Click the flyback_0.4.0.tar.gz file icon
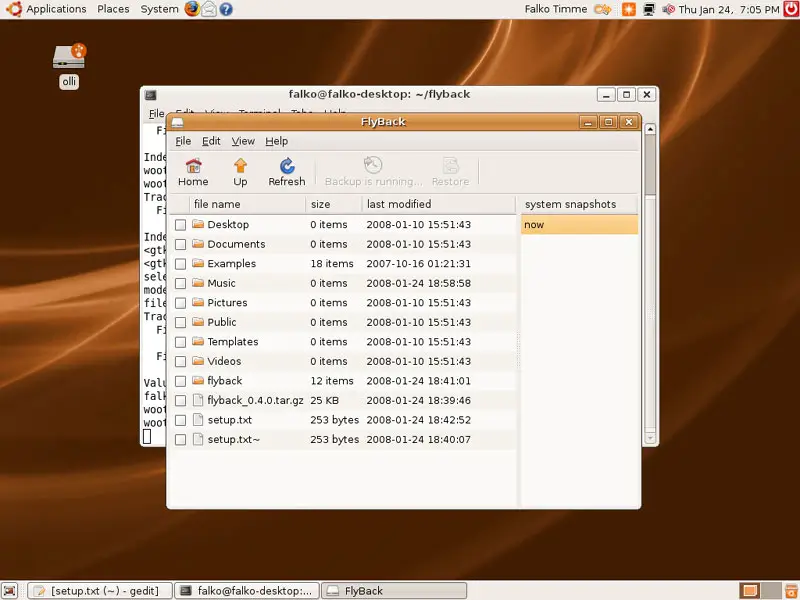This screenshot has height=600, width=800. [198, 400]
